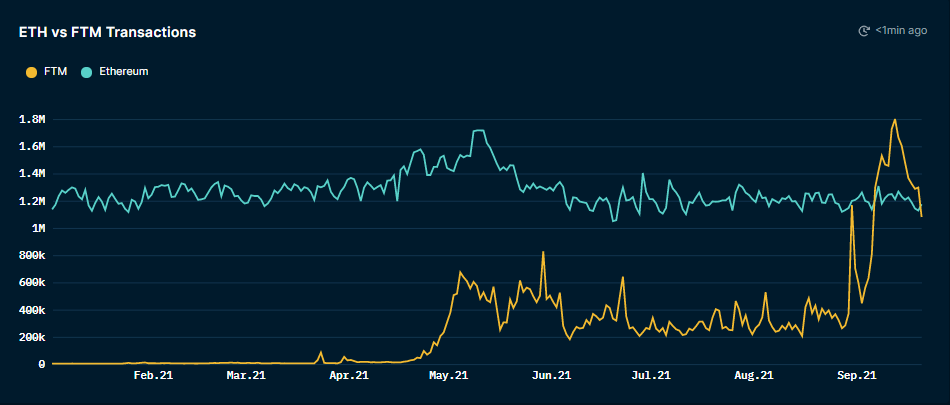Click the teal Ethereum legend dot
This screenshot has height=405, width=950.
tap(87, 72)
